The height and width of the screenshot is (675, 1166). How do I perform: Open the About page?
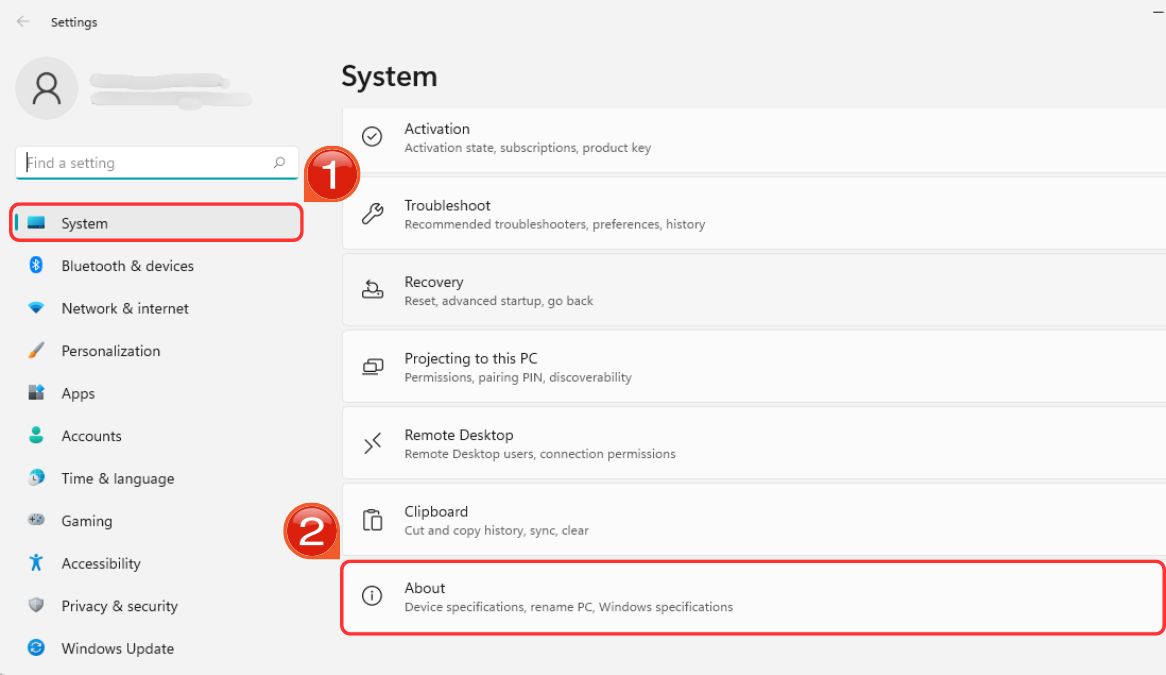click(700, 596)
